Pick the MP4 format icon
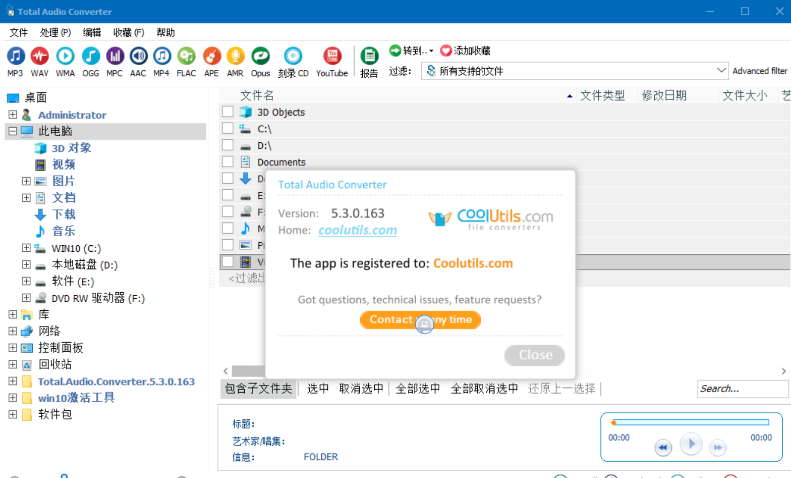 161,56
